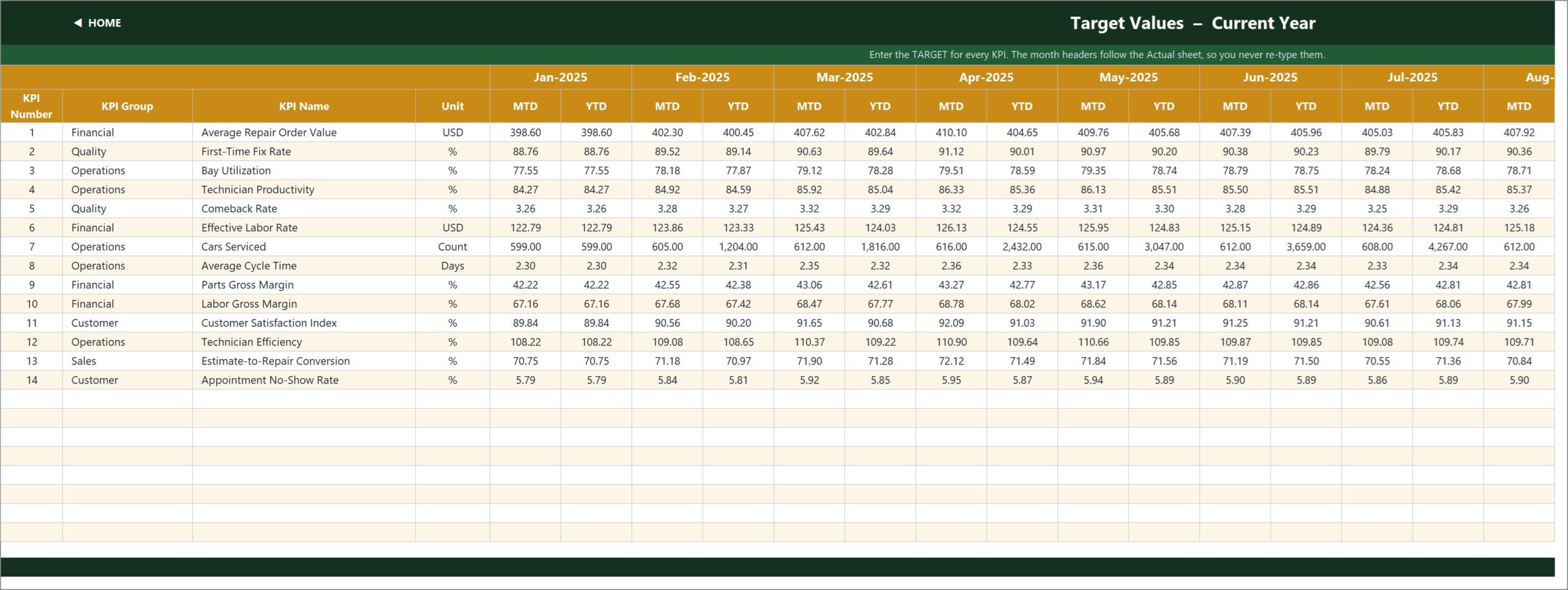The height and width of the screenshot is (590, 1568).
Task: Select the Labor Gross Margin cell
Action: point(304,303)
